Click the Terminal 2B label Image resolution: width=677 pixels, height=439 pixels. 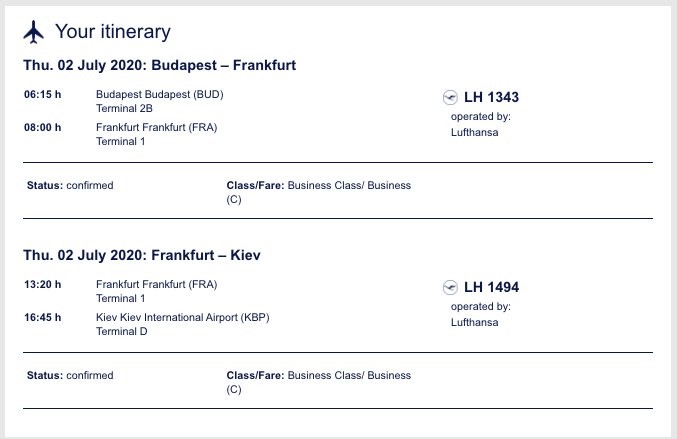coord(124,108)
